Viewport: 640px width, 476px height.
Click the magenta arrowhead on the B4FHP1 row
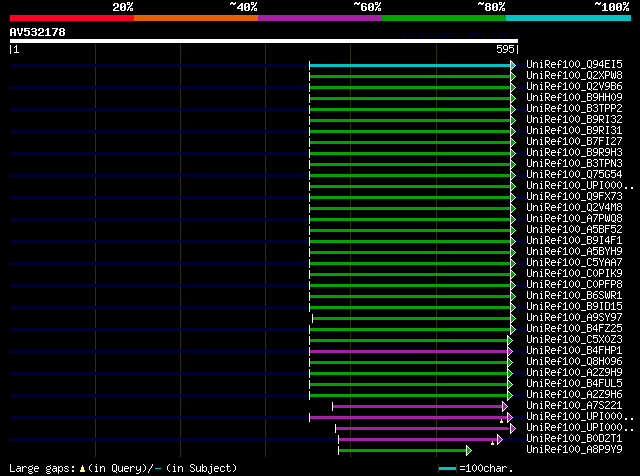[x=510, y=351]
